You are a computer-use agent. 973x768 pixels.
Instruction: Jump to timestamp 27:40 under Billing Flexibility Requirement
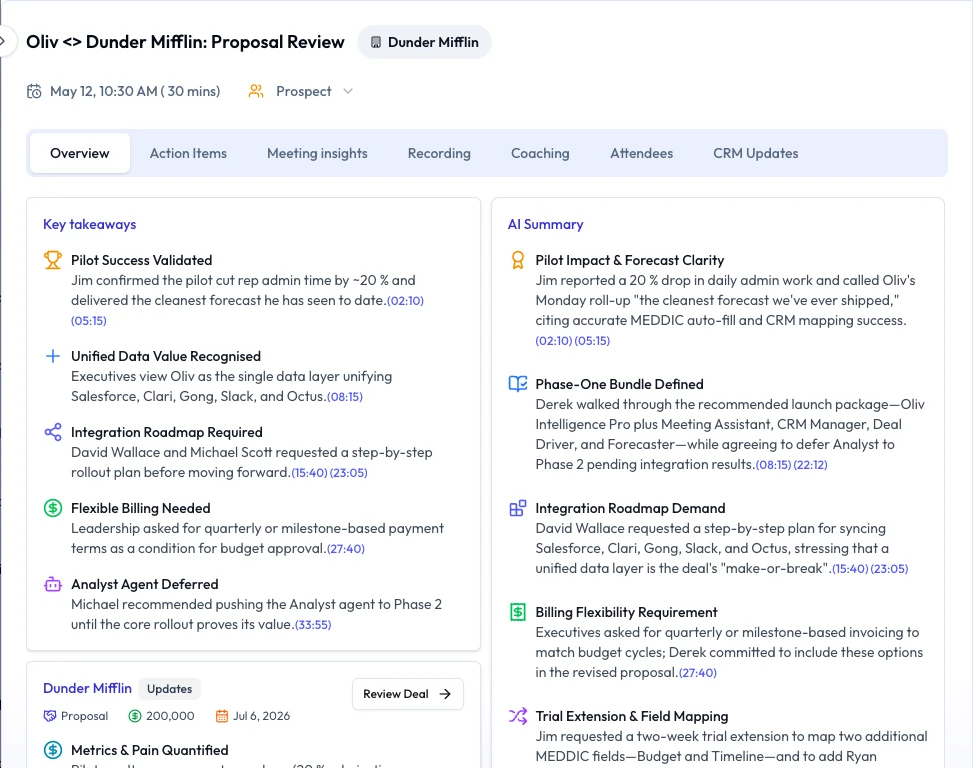tap(698, 673)
